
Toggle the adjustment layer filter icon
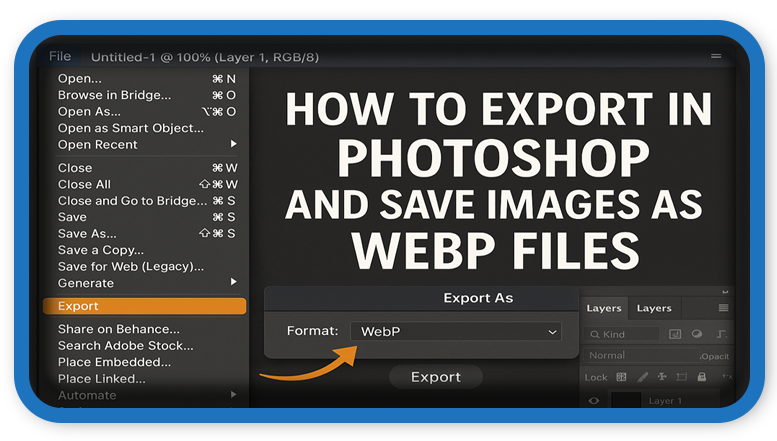point(697,333)
